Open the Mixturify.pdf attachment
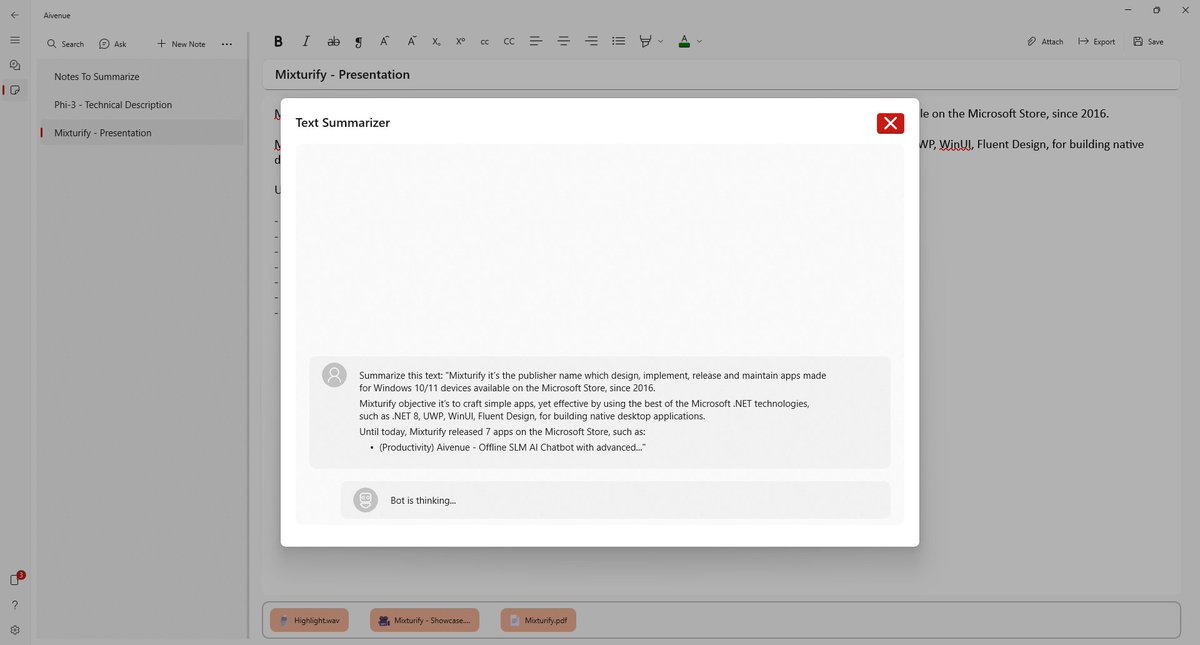Viewport: 1200px width, 645px height. tap(539, 620)
